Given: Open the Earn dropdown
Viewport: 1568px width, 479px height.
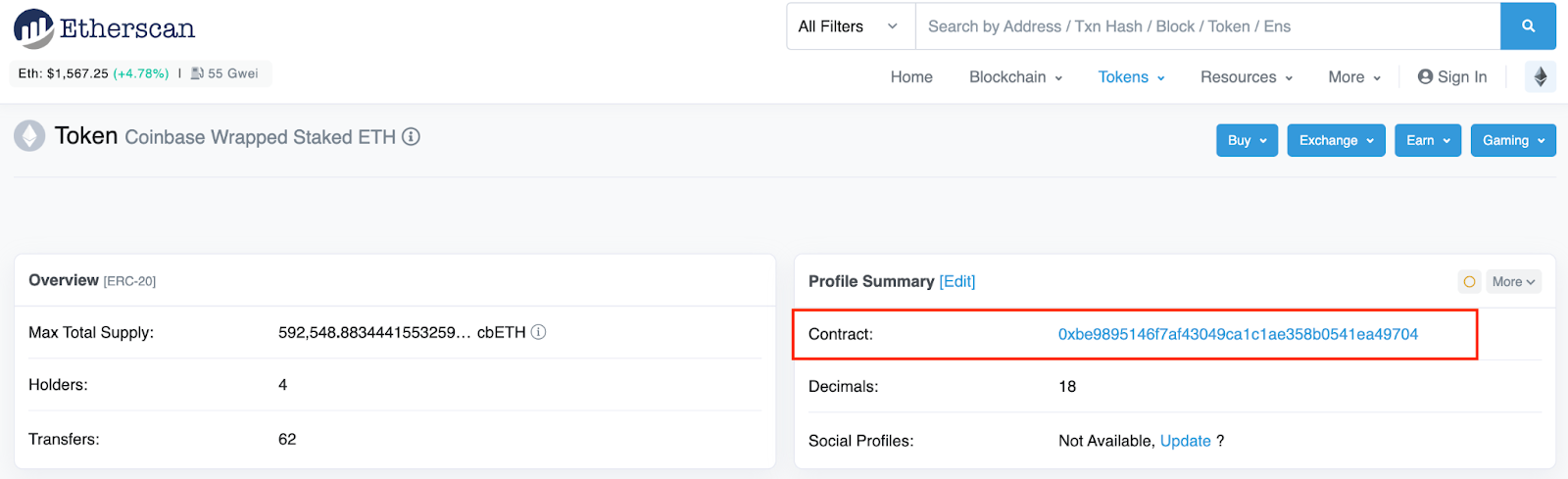Looking at the screenshot, I should click(1427, 140).
